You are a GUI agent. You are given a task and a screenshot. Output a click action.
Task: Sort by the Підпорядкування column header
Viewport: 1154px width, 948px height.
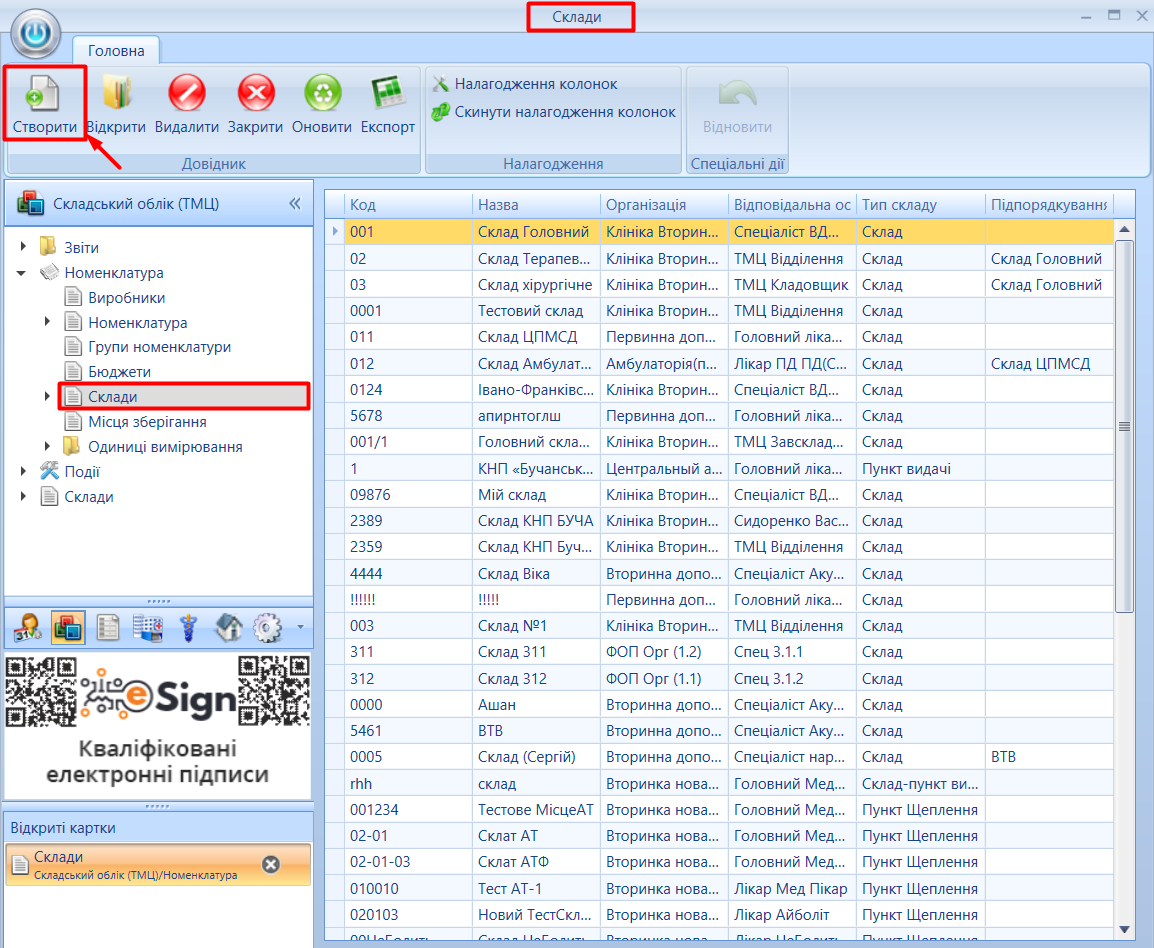1049,205
